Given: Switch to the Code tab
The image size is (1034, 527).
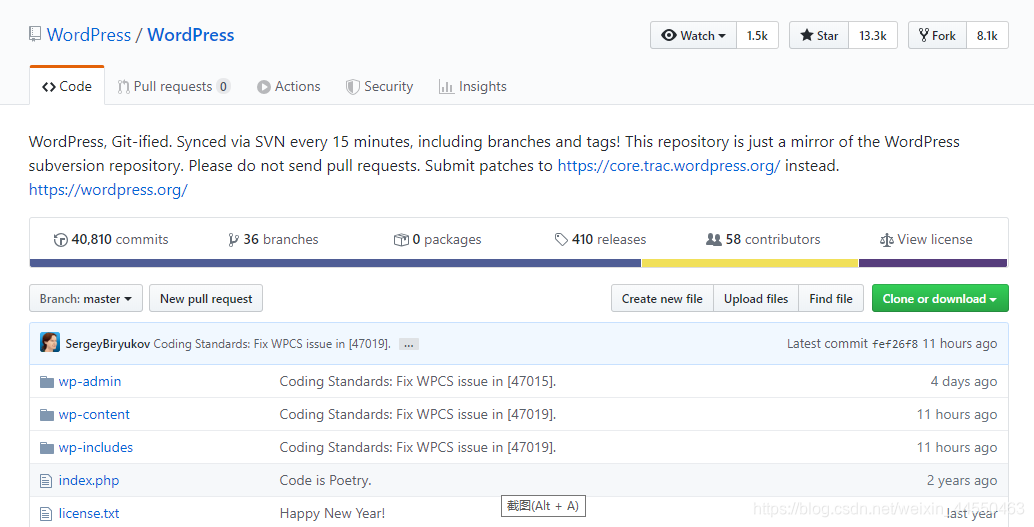Looking at the screenshot, I should pos(67,86).
